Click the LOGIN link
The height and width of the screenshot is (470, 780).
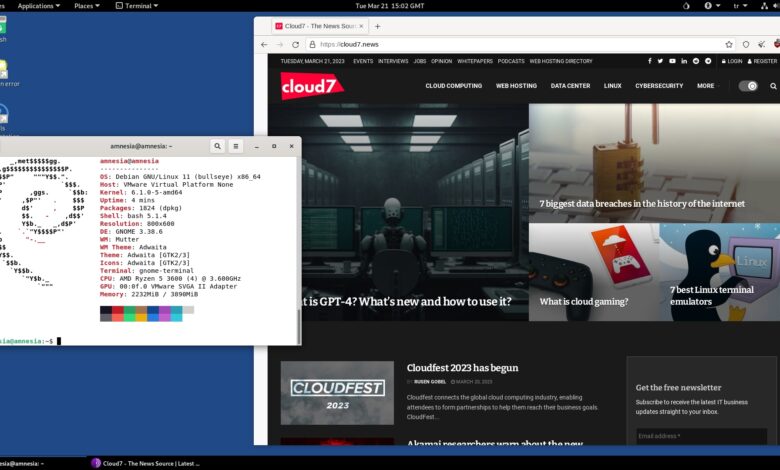click(x=732, y=61)
